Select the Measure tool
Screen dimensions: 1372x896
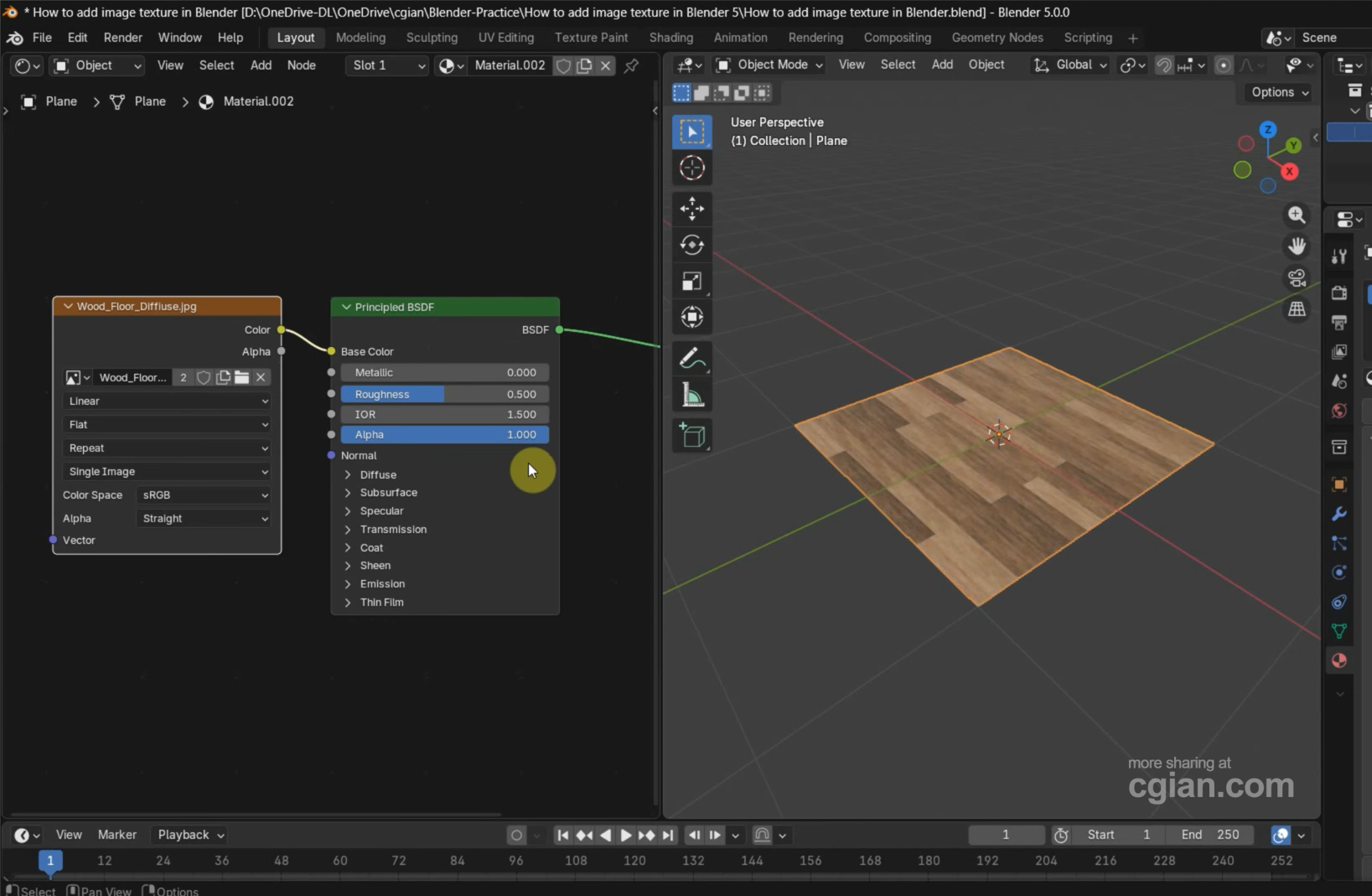(x=691, y=394)
